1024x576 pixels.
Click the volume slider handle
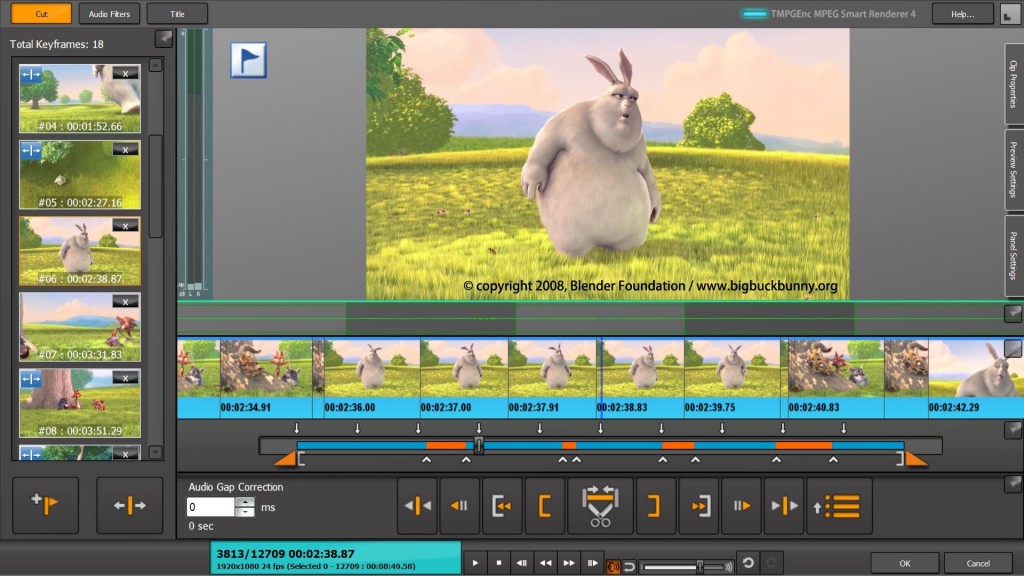pyautogui.click(x=699, y=566)
